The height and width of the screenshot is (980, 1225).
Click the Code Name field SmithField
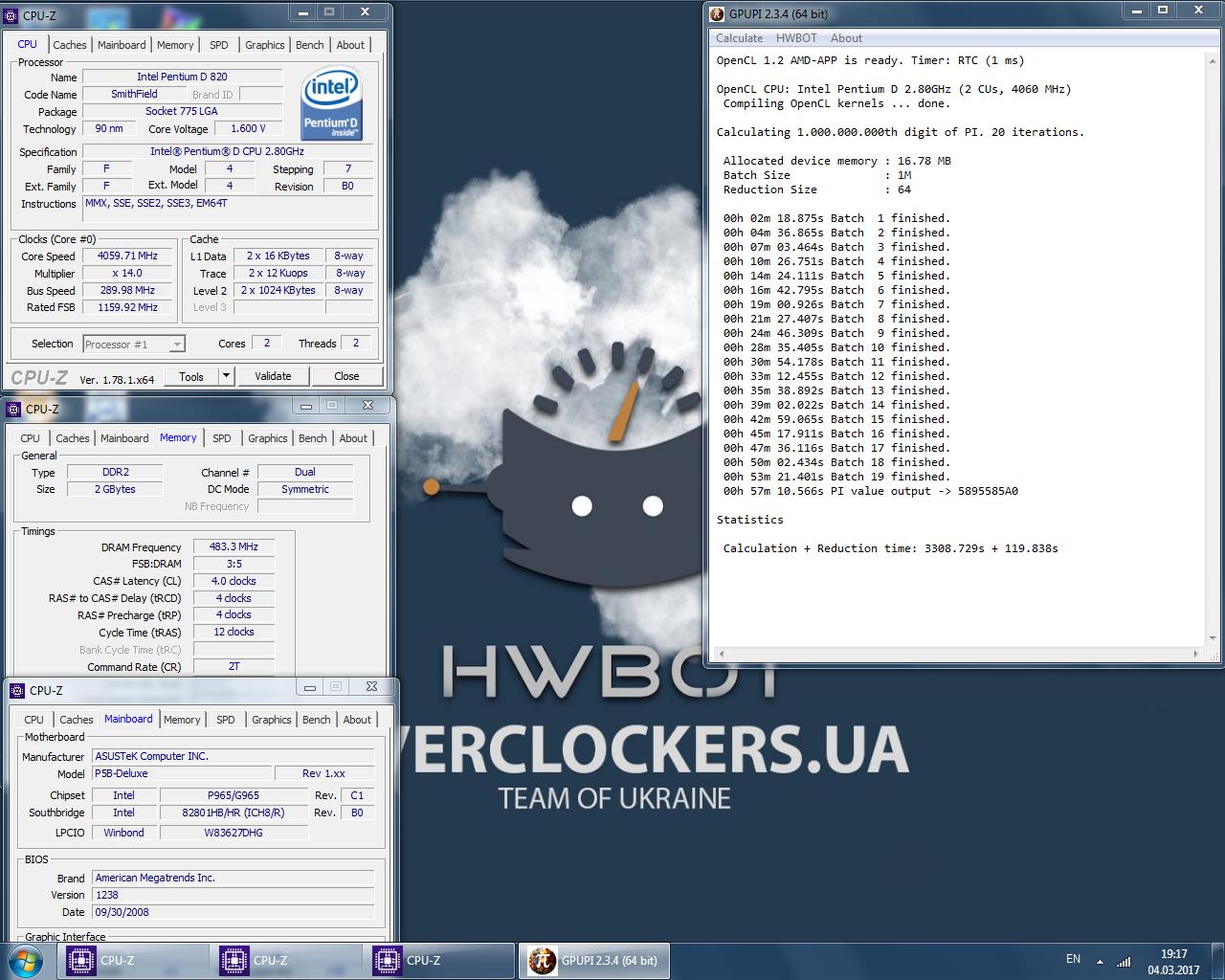(x=134, y=94)
